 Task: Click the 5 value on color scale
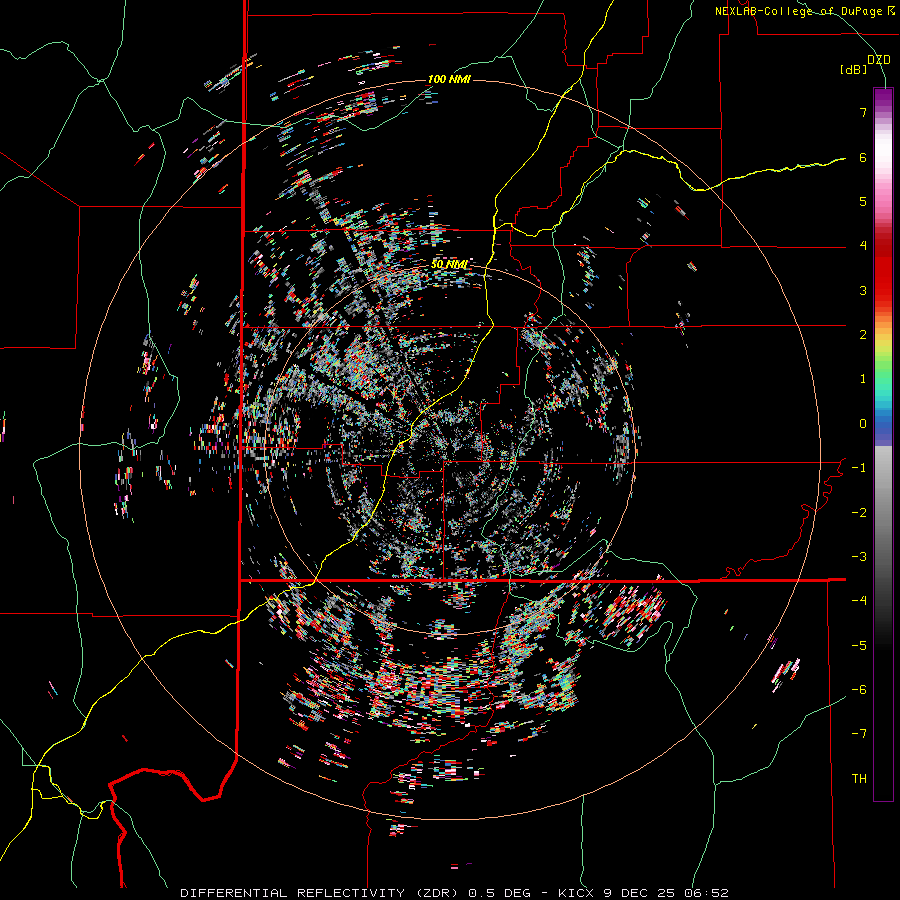863,201
